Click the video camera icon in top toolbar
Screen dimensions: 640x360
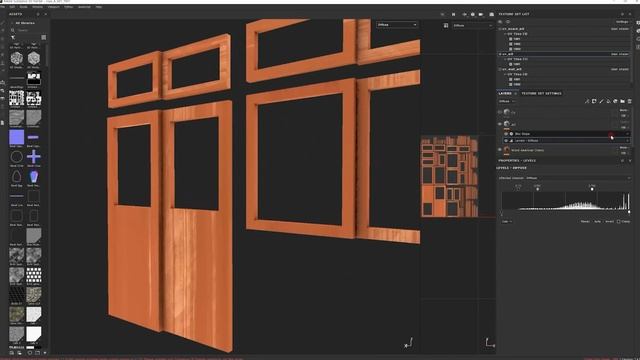click(481, 14)
